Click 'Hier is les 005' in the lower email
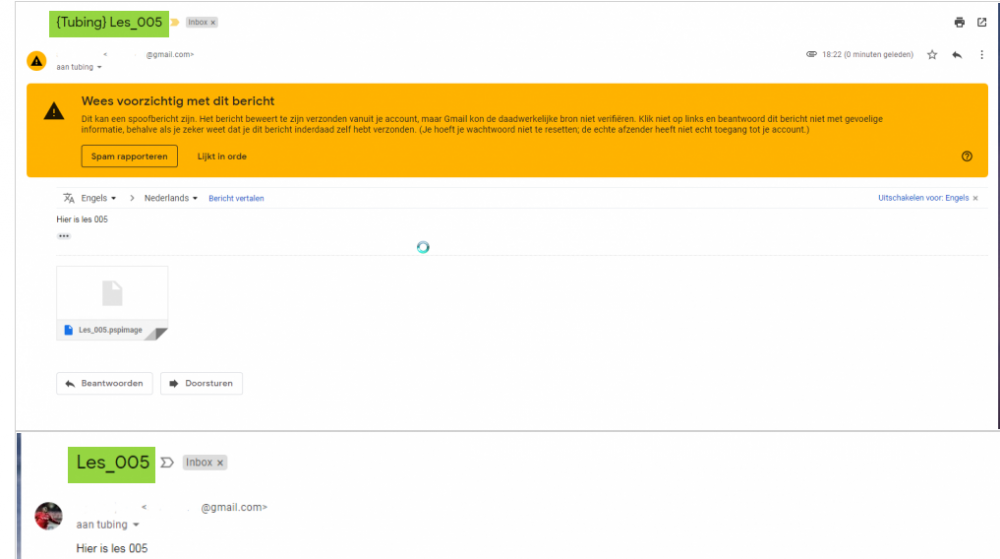This screenshot has width=1000, height=559. coord(112,549)
